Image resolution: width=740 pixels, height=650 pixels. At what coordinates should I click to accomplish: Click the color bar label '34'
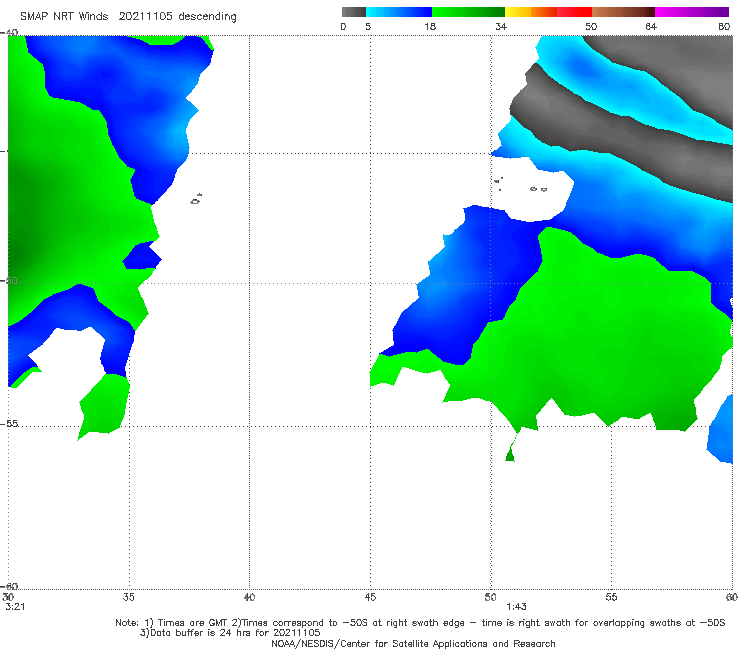click(x=501, y=26)
